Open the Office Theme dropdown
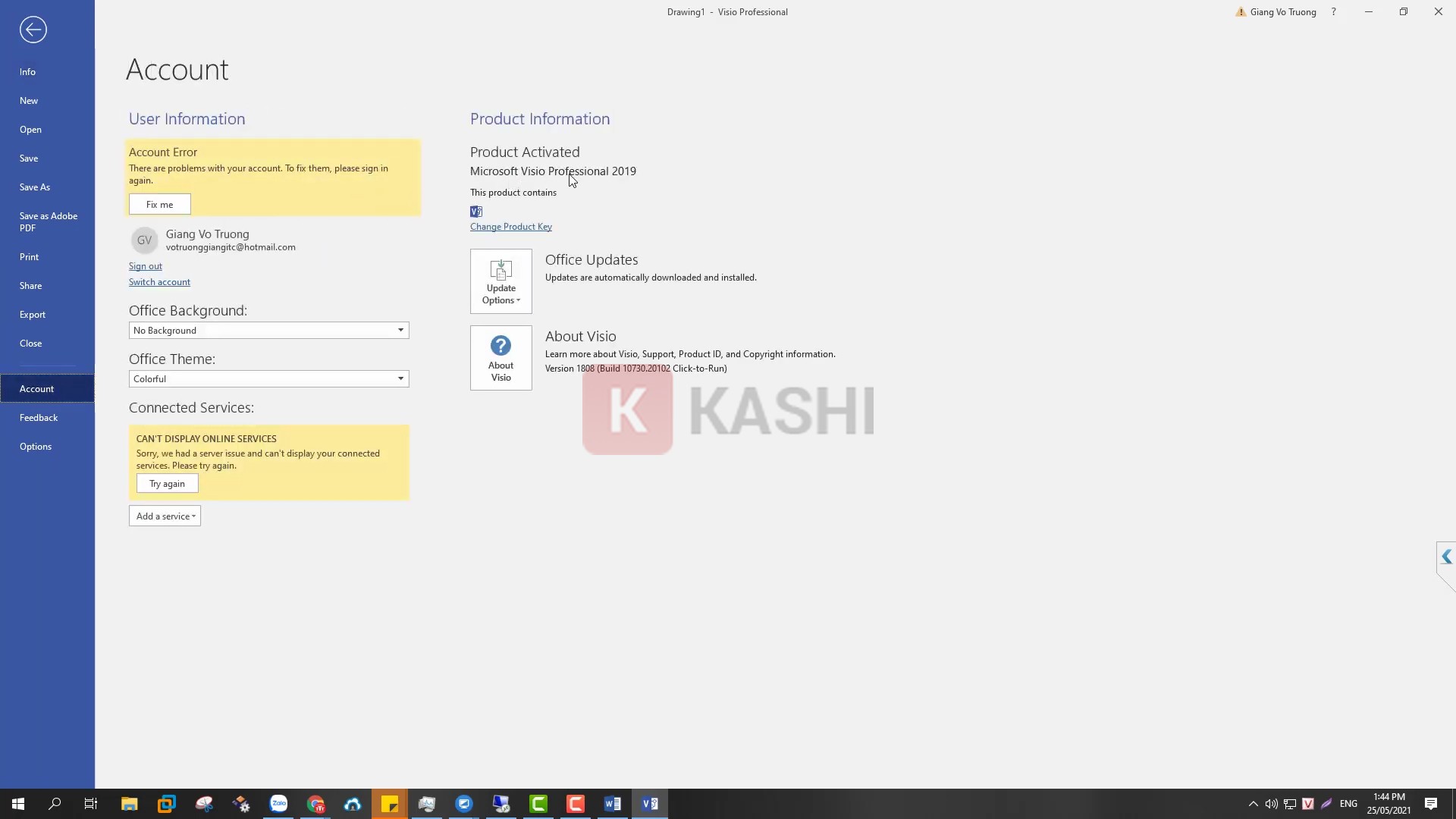The height and width of the screenshot is (819, 1456). (x=268, y=379)
